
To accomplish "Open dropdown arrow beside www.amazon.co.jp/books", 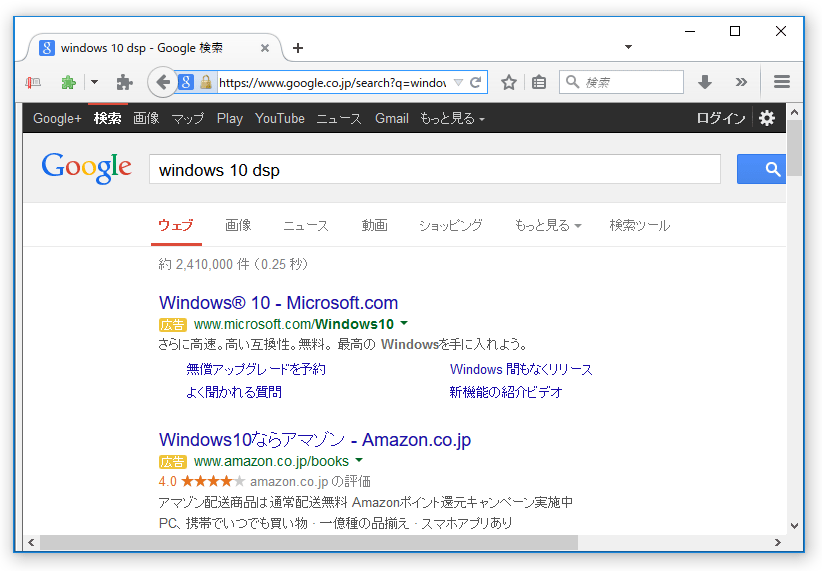I will pyautogui.click(x=359, y=460).
